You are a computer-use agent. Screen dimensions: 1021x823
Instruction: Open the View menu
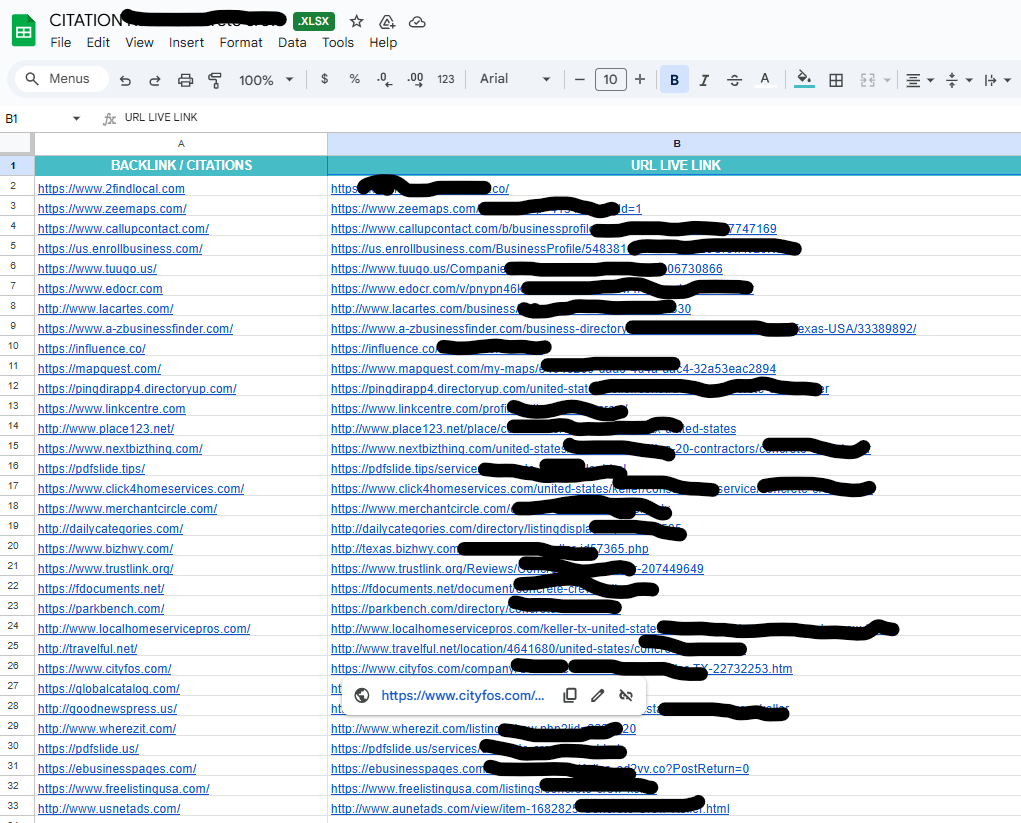tap(139, 42)
